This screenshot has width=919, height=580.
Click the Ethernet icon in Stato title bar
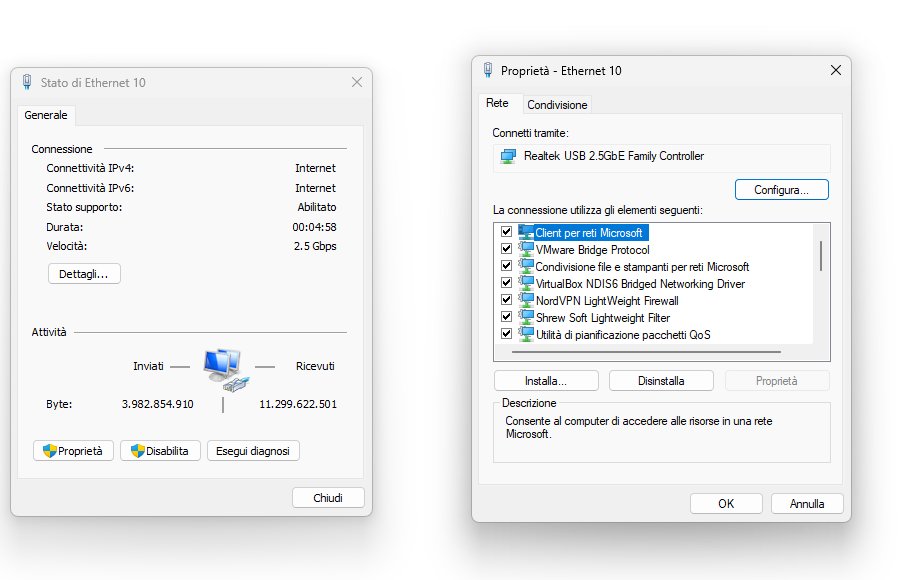click(27, 82)
